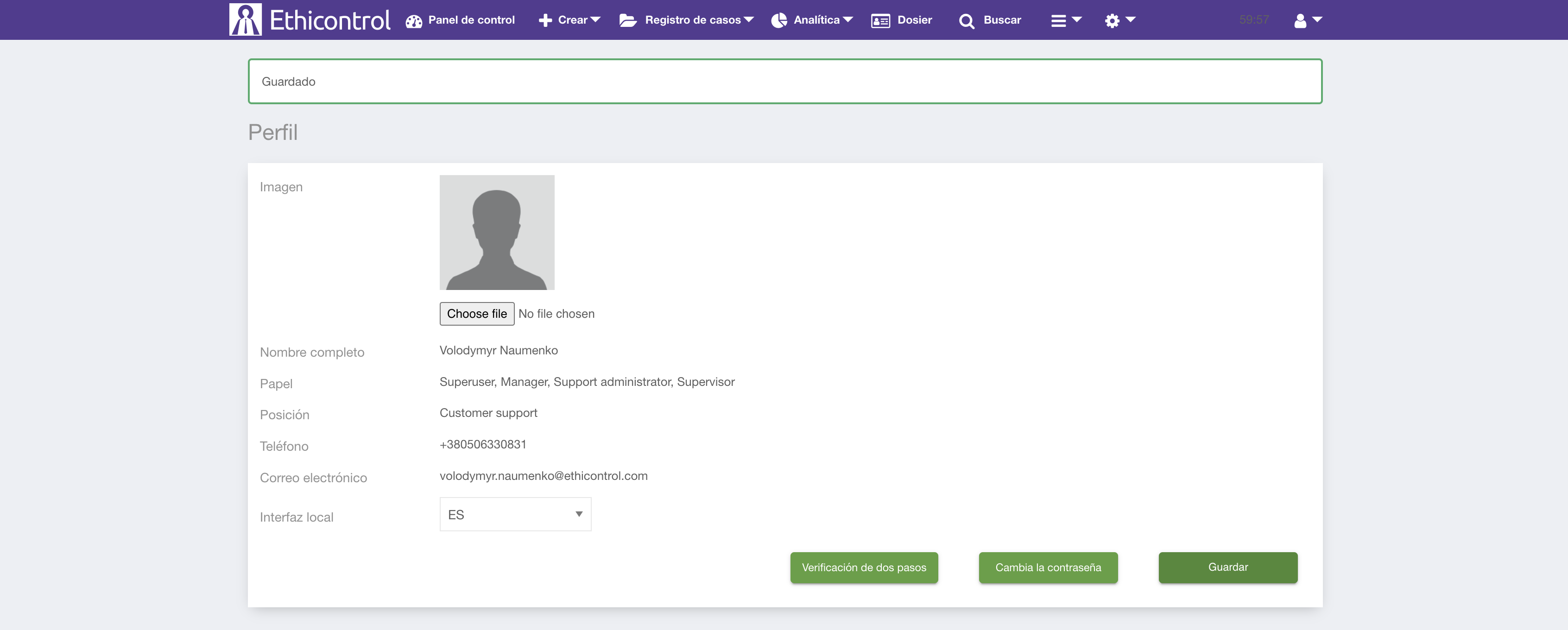Expand the Analítica dropdown arrow

pos(847,20)
